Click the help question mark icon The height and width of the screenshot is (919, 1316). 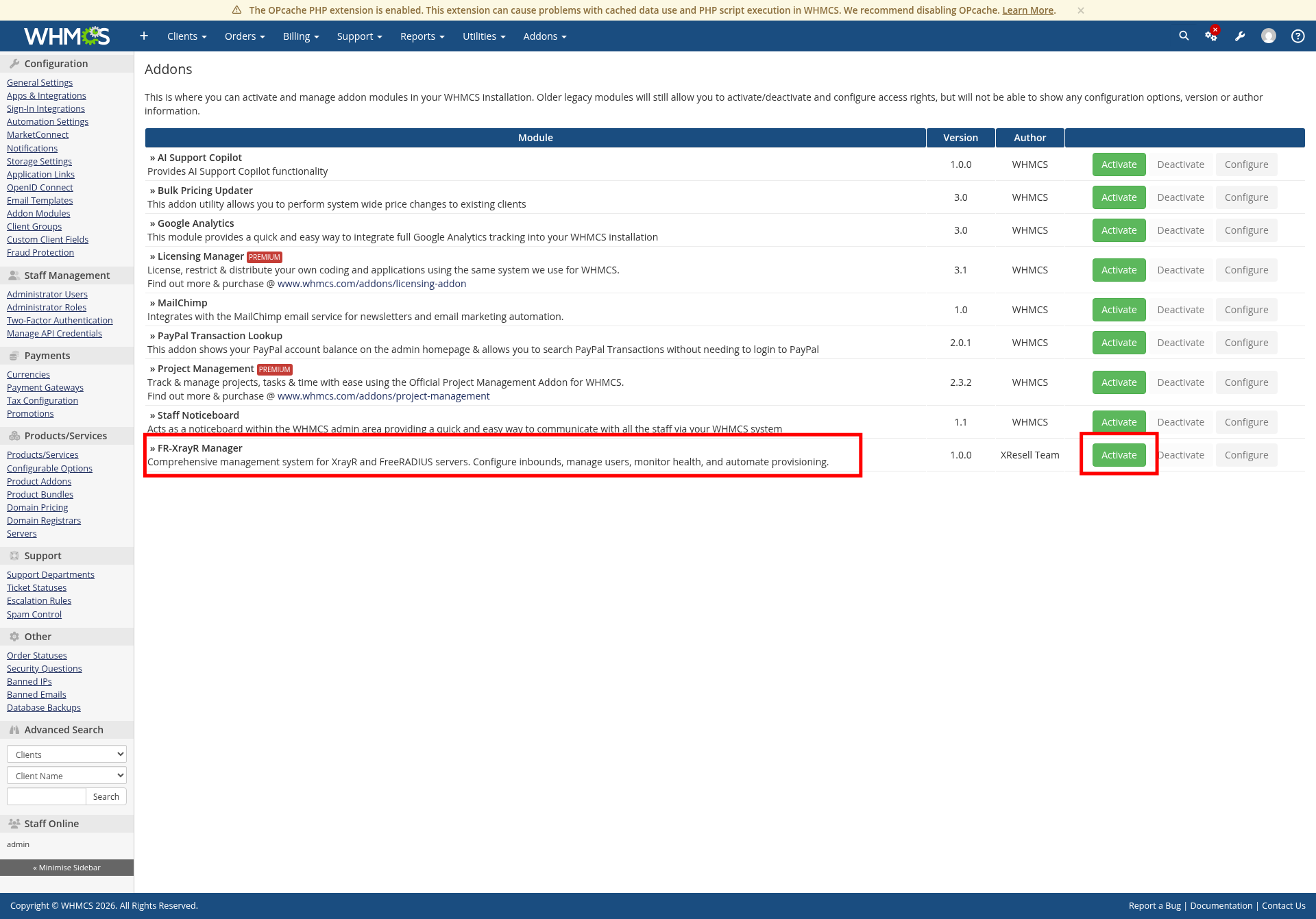click(1297, 36)
